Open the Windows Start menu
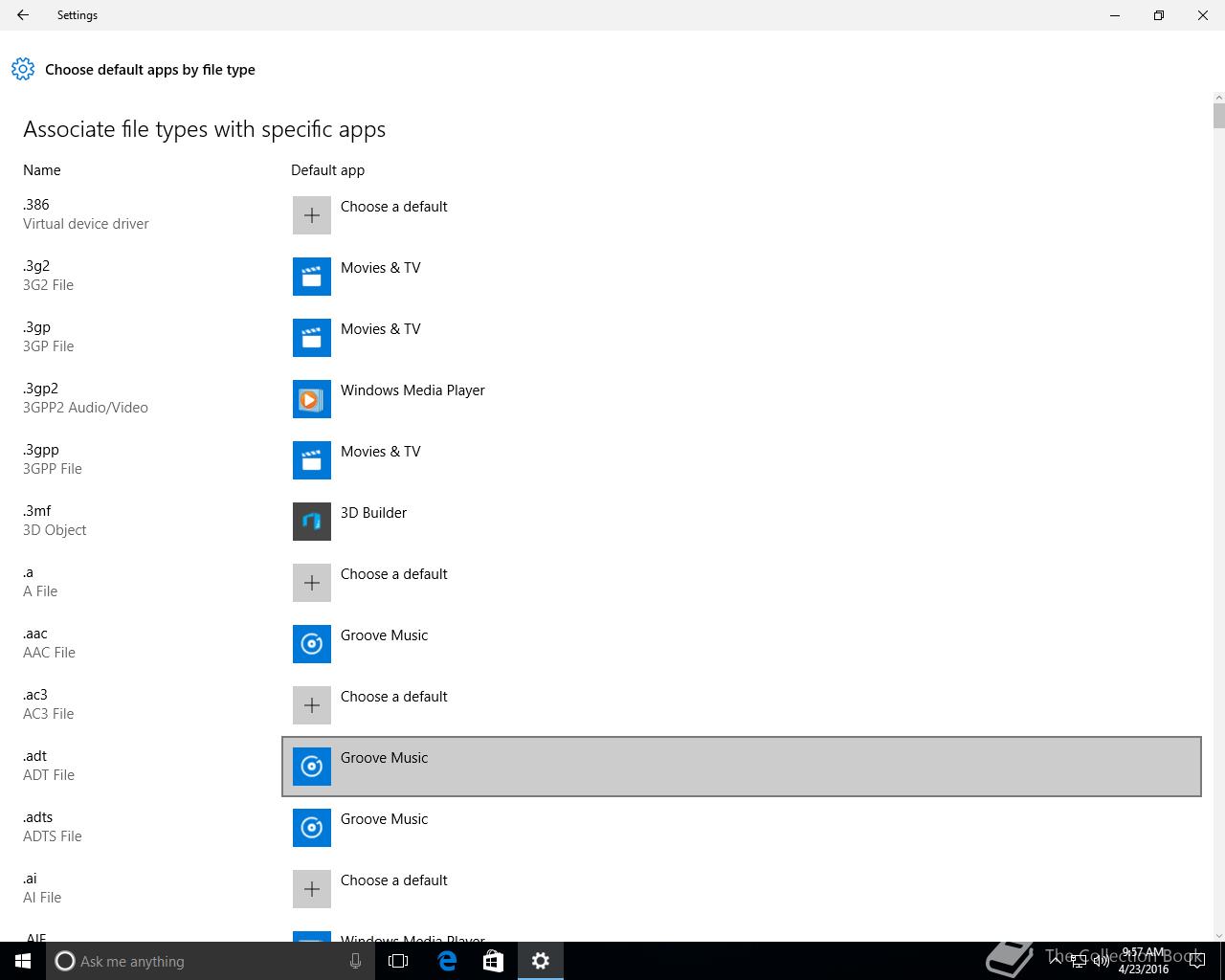The width and height of the screenshot is (1225, 980). pos(23,961)
